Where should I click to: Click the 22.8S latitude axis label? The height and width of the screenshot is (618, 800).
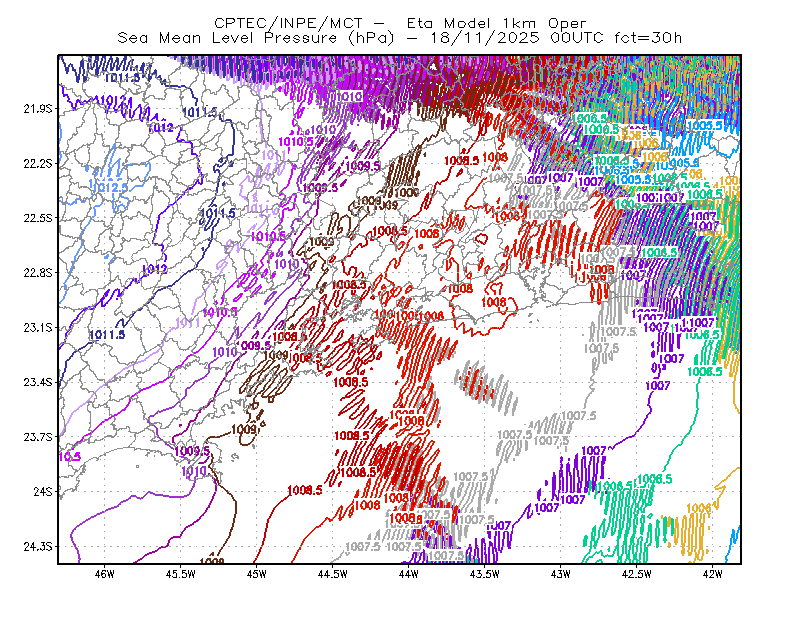pos(38,273)
